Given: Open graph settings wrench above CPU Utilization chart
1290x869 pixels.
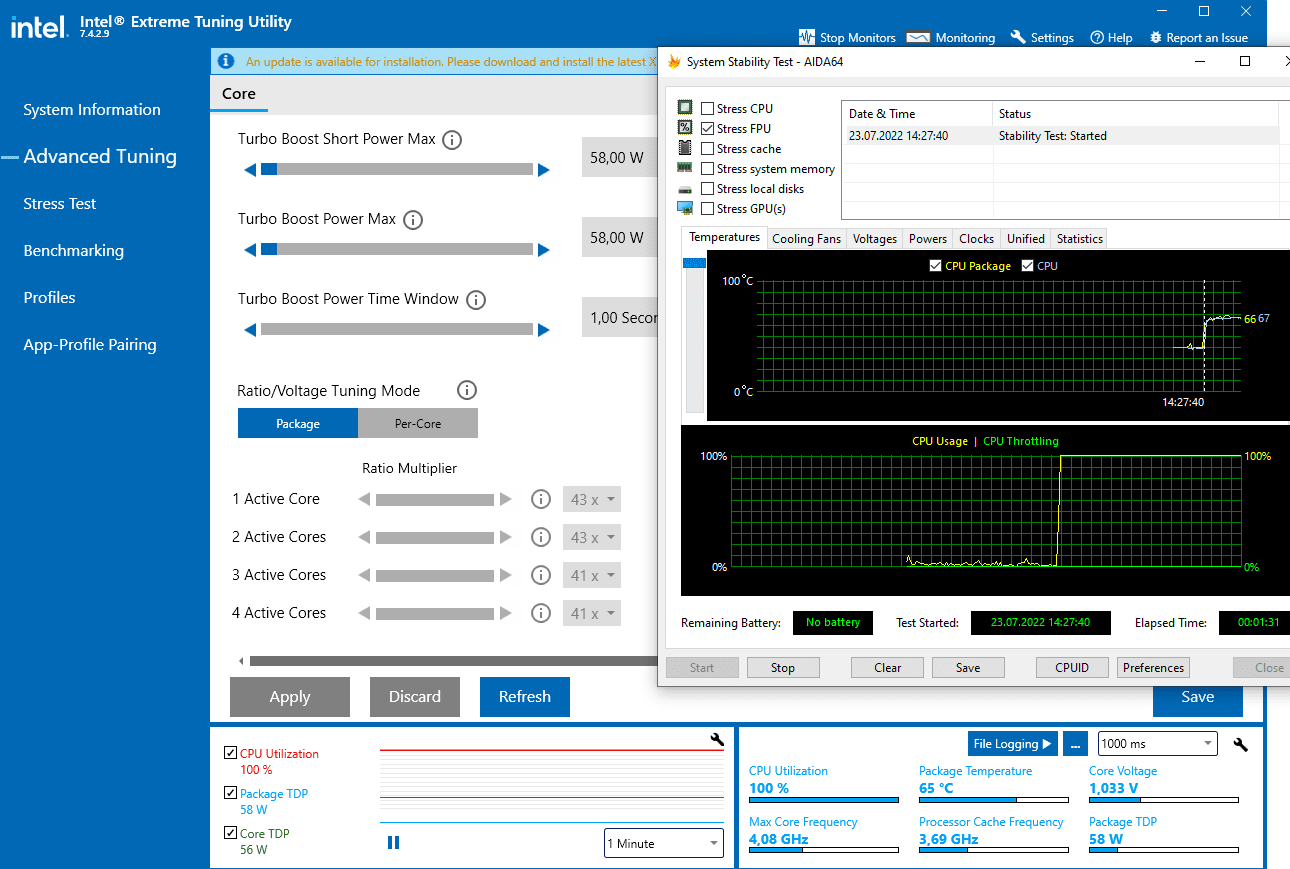Looking at the screenshot, I should coord(717,740).
